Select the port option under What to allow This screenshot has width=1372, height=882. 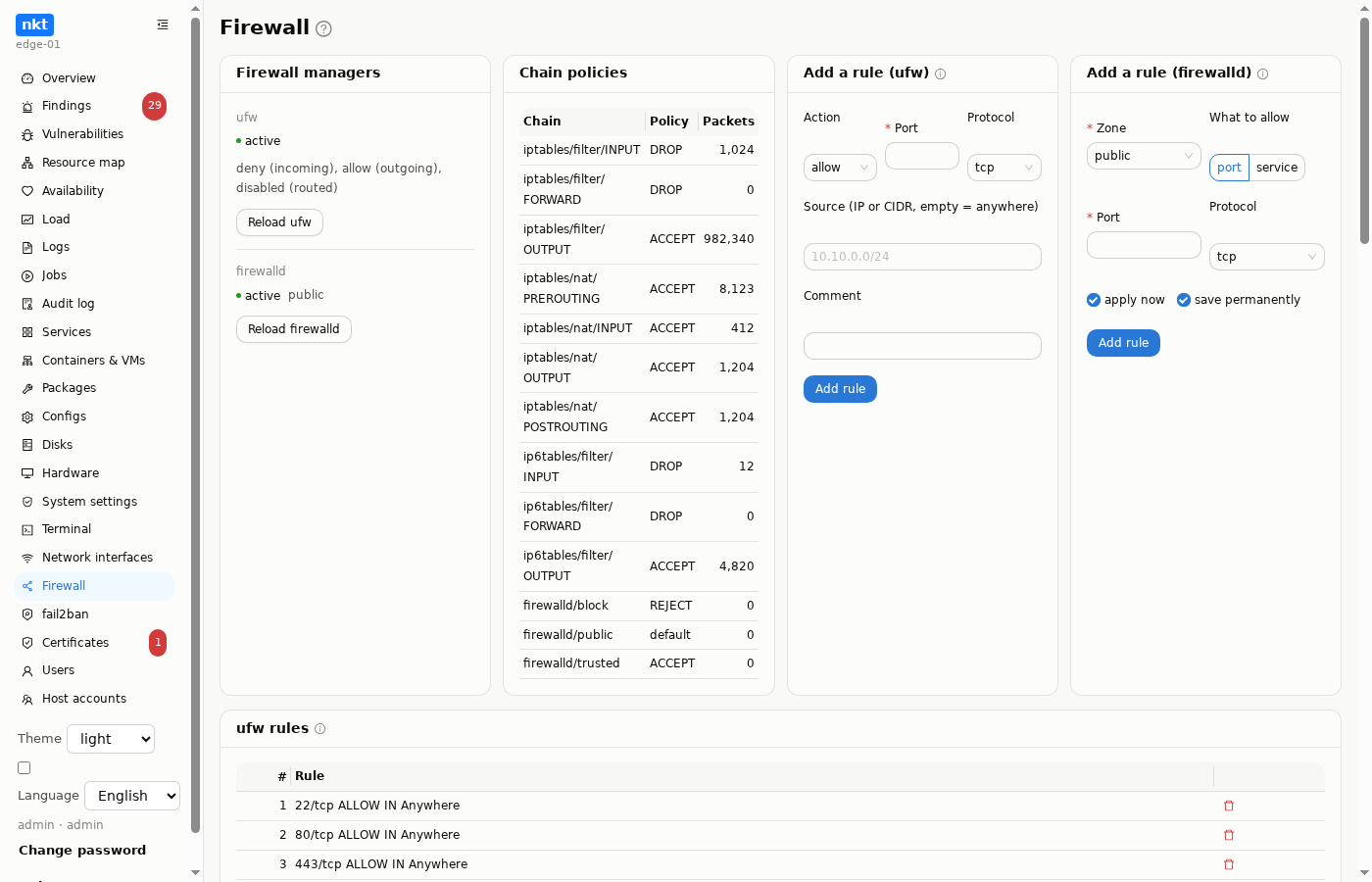(1229, 168)
